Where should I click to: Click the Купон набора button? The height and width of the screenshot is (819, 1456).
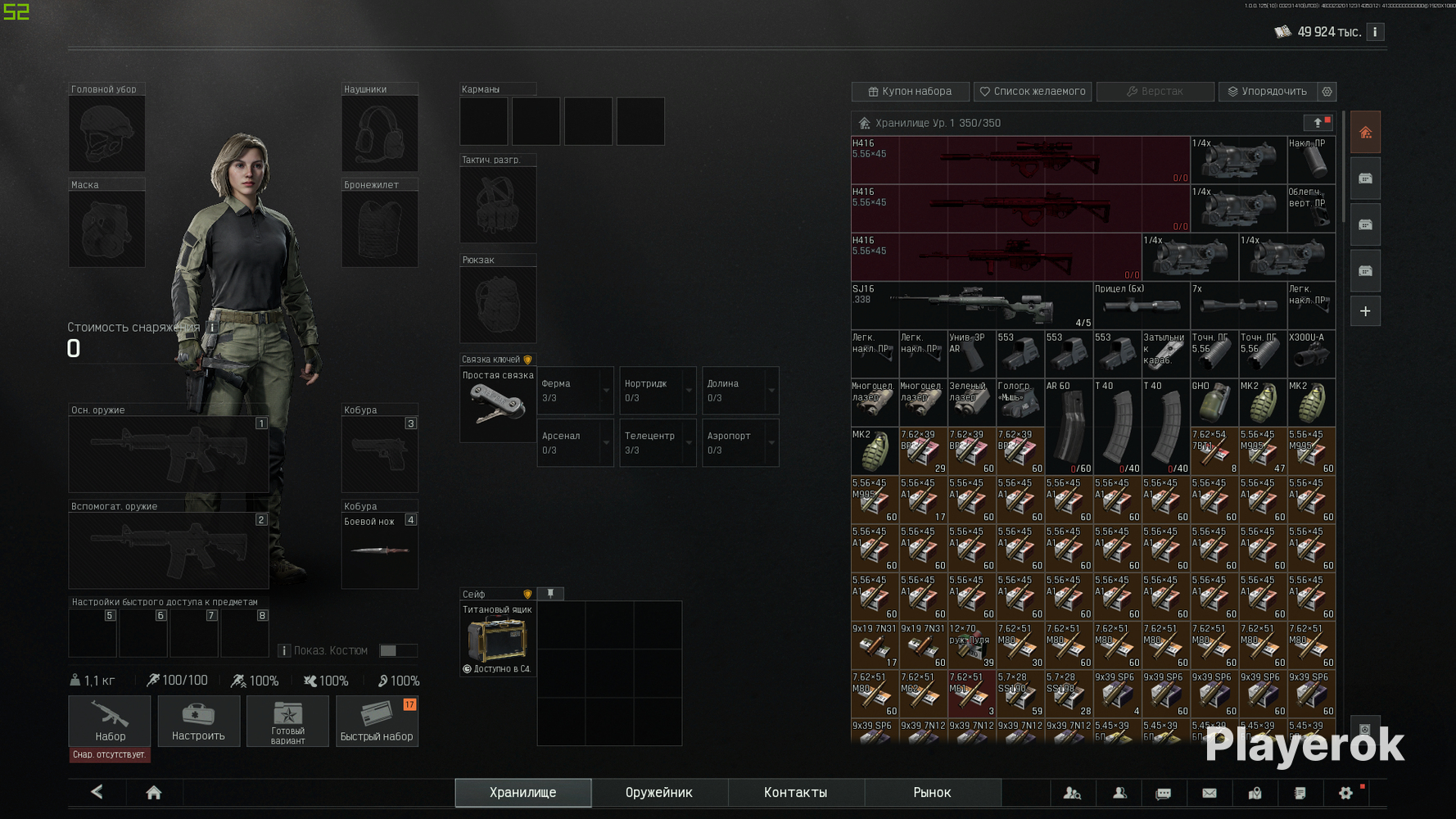coord(911,92)
